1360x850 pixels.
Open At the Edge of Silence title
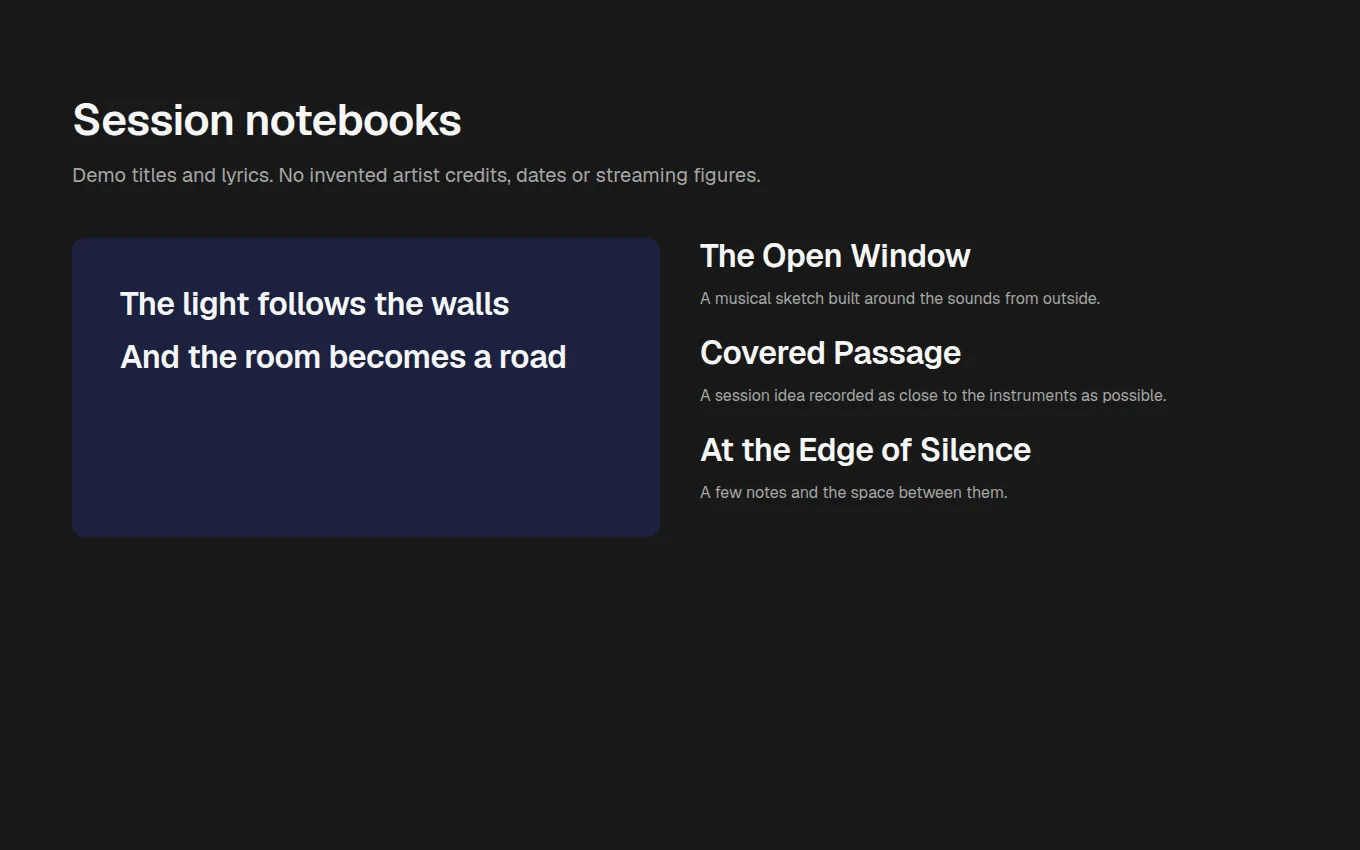865,450
